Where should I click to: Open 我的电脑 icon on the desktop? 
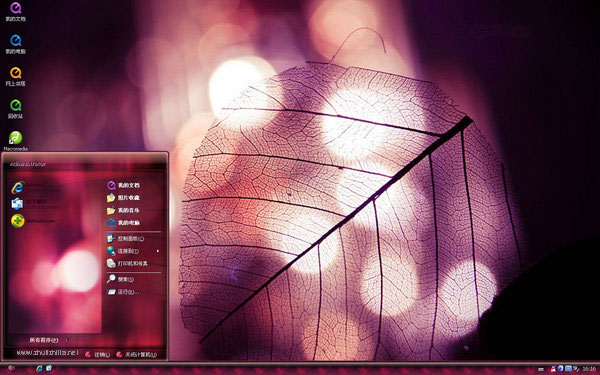(x=15, y=44)
